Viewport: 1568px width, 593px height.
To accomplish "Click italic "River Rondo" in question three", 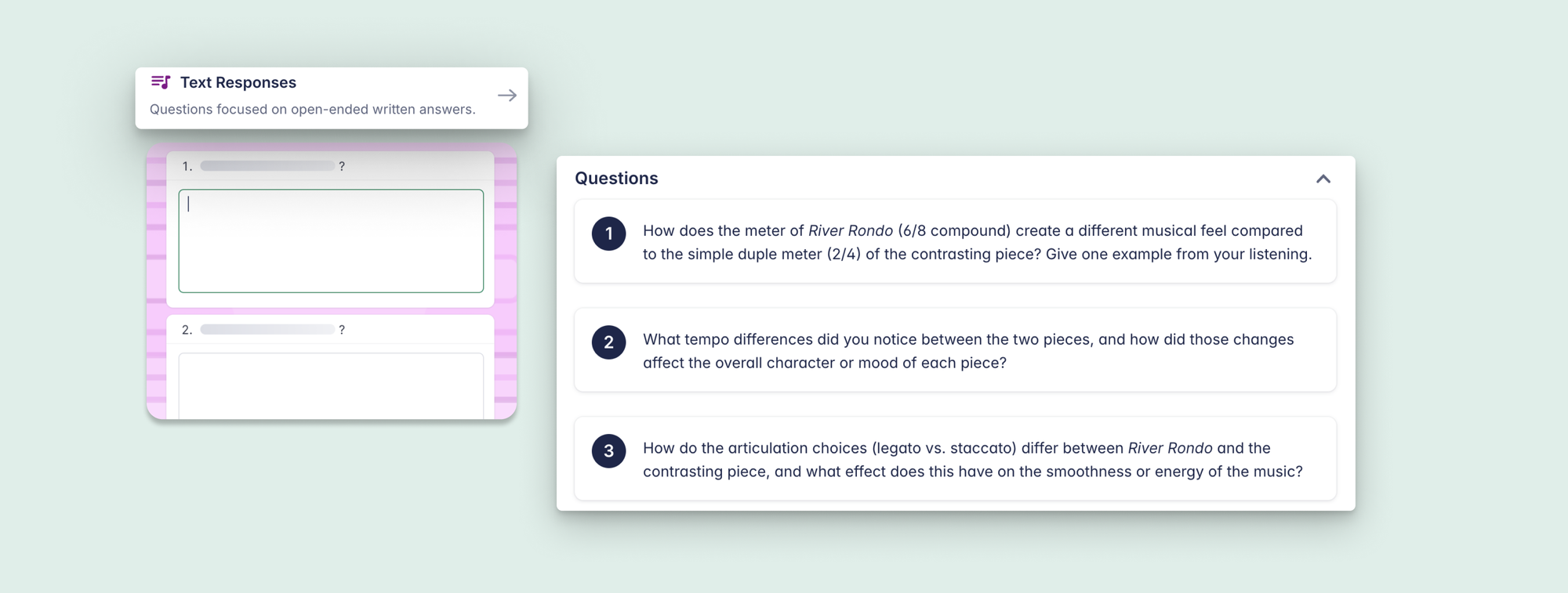I will 1170,448.
